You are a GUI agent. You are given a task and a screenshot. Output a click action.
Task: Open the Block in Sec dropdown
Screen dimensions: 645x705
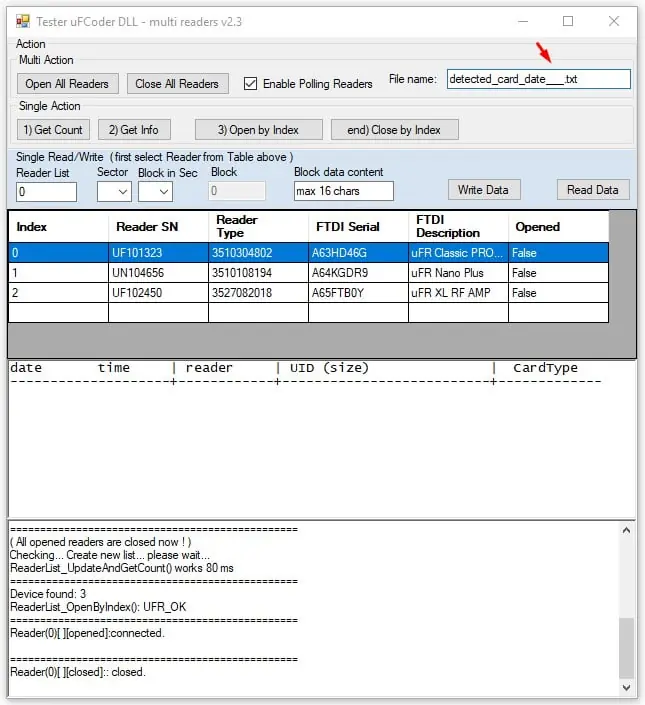(155, 192)
